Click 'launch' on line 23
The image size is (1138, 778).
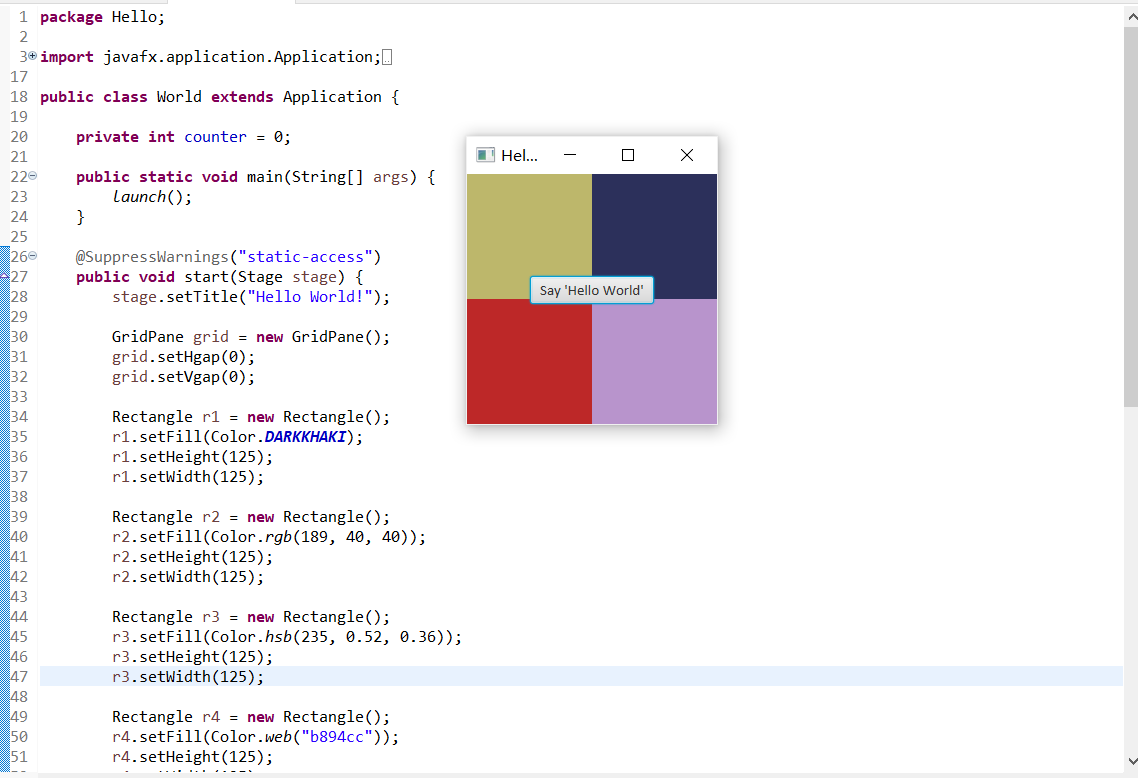[139, 197]
